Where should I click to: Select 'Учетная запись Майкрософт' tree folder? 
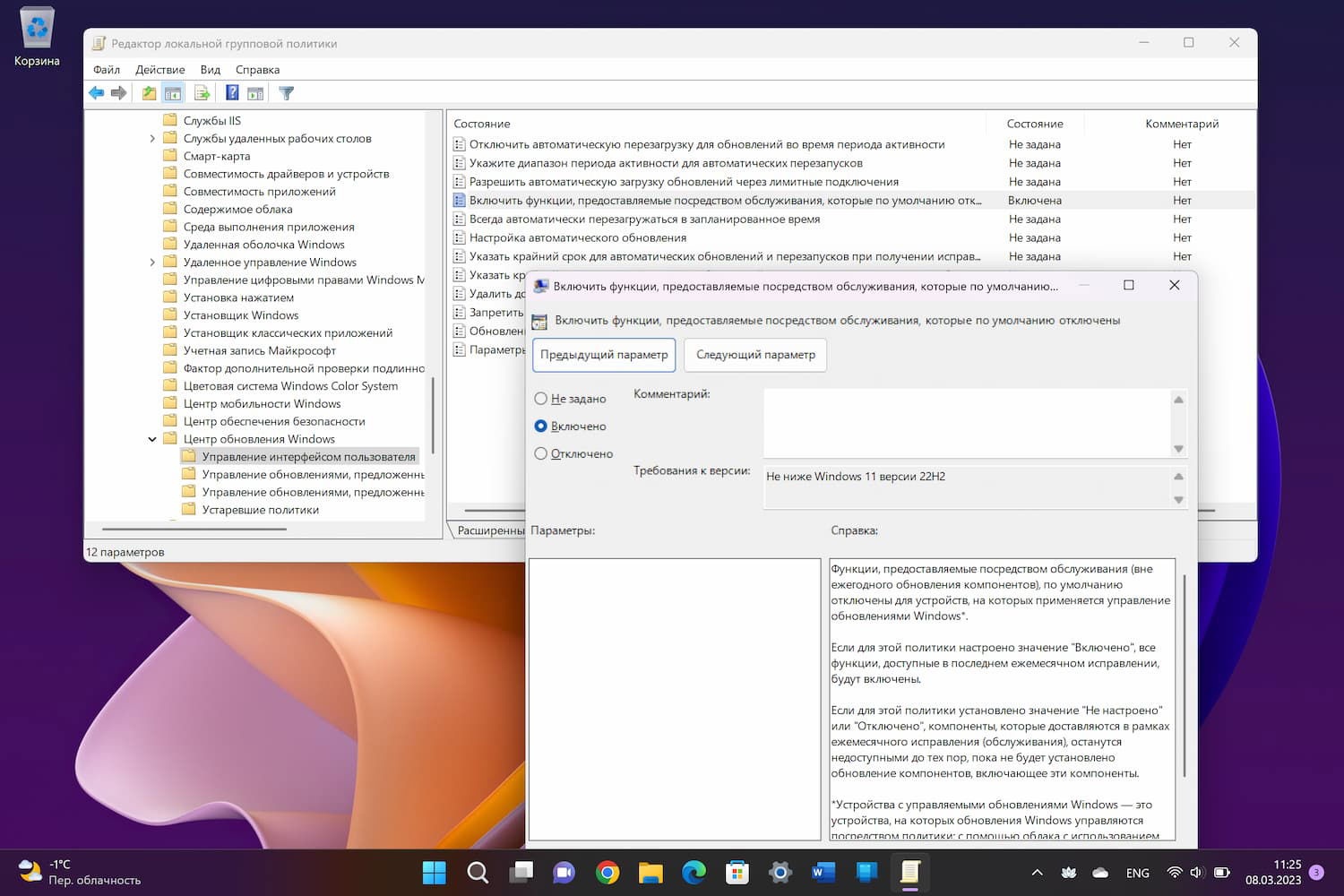(x=259, y=351)
